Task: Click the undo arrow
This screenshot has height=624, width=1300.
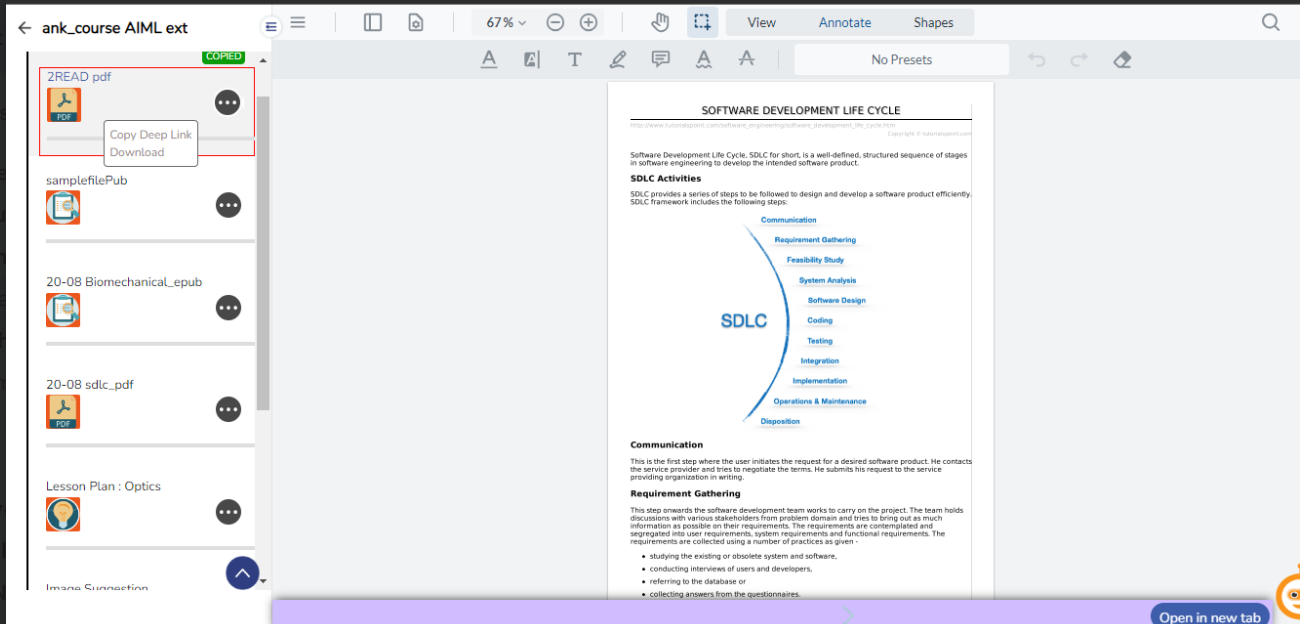Action: click(1036, 60)
